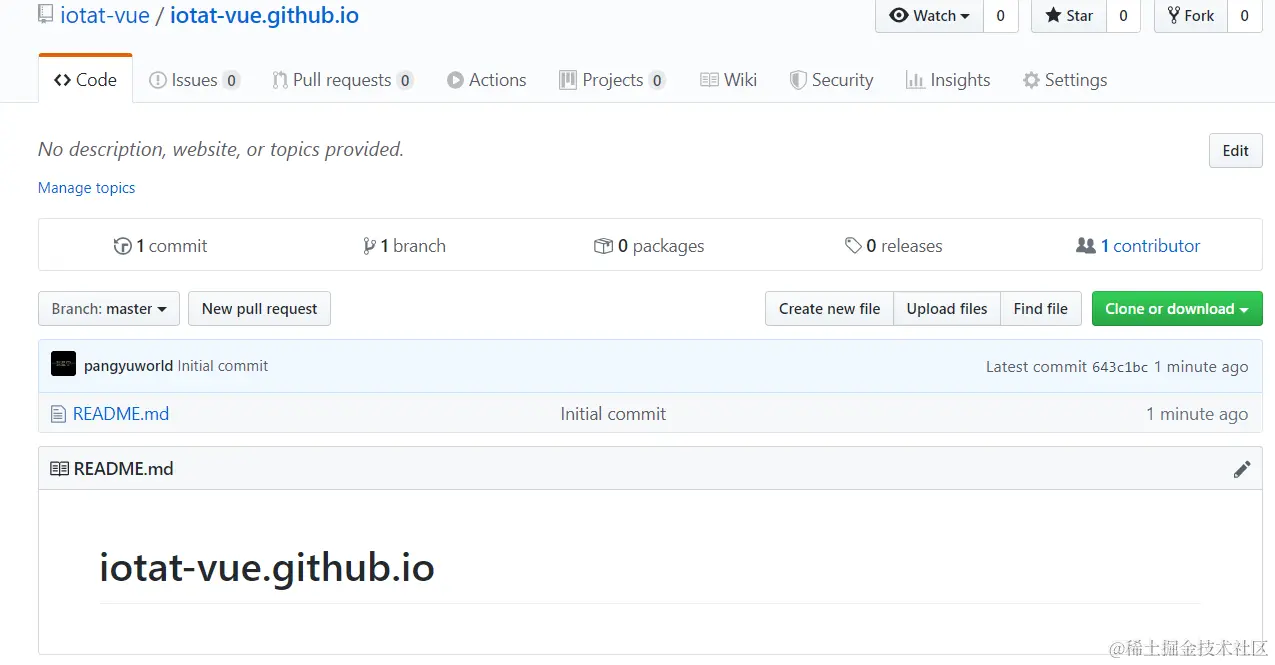1275x665 pixels.
Task: Open the repository Settings tab
Action: click(1065, 80)
